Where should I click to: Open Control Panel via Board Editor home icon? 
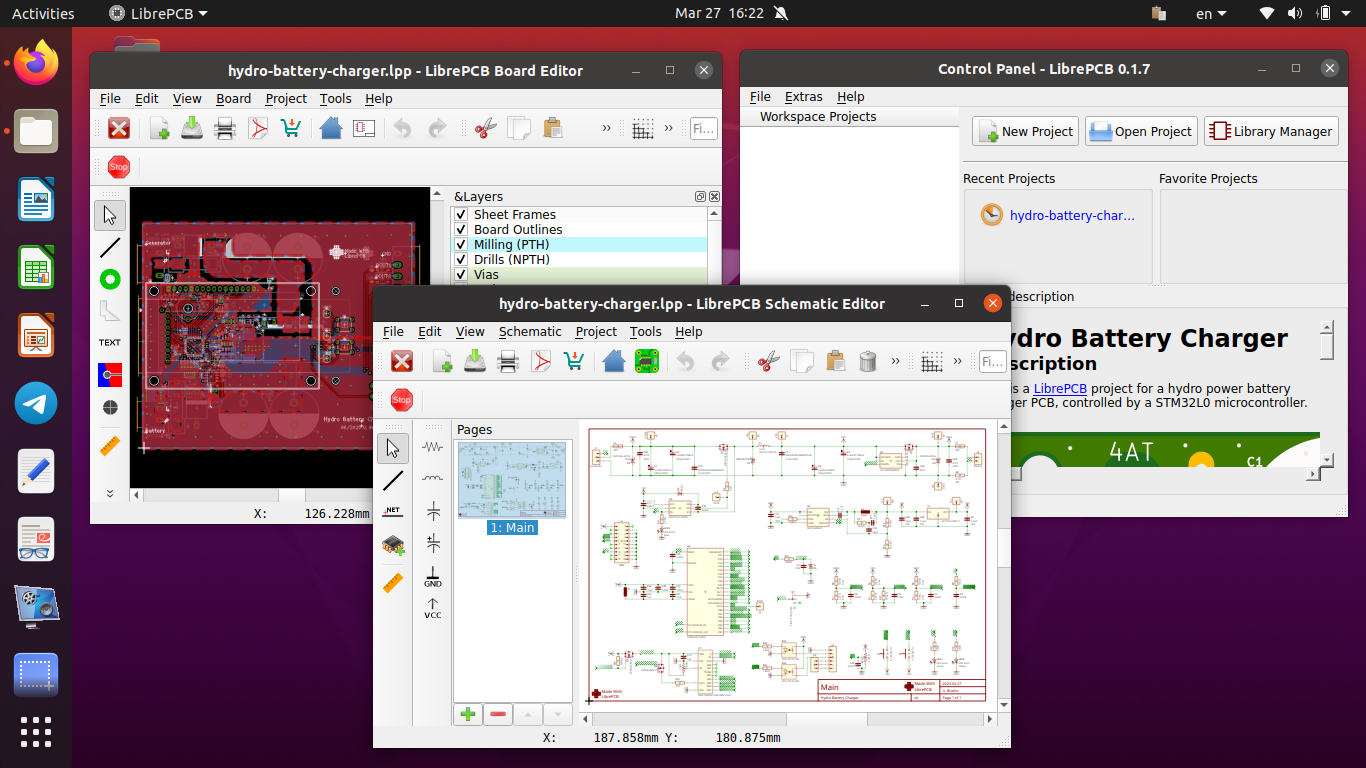(331, 128)
